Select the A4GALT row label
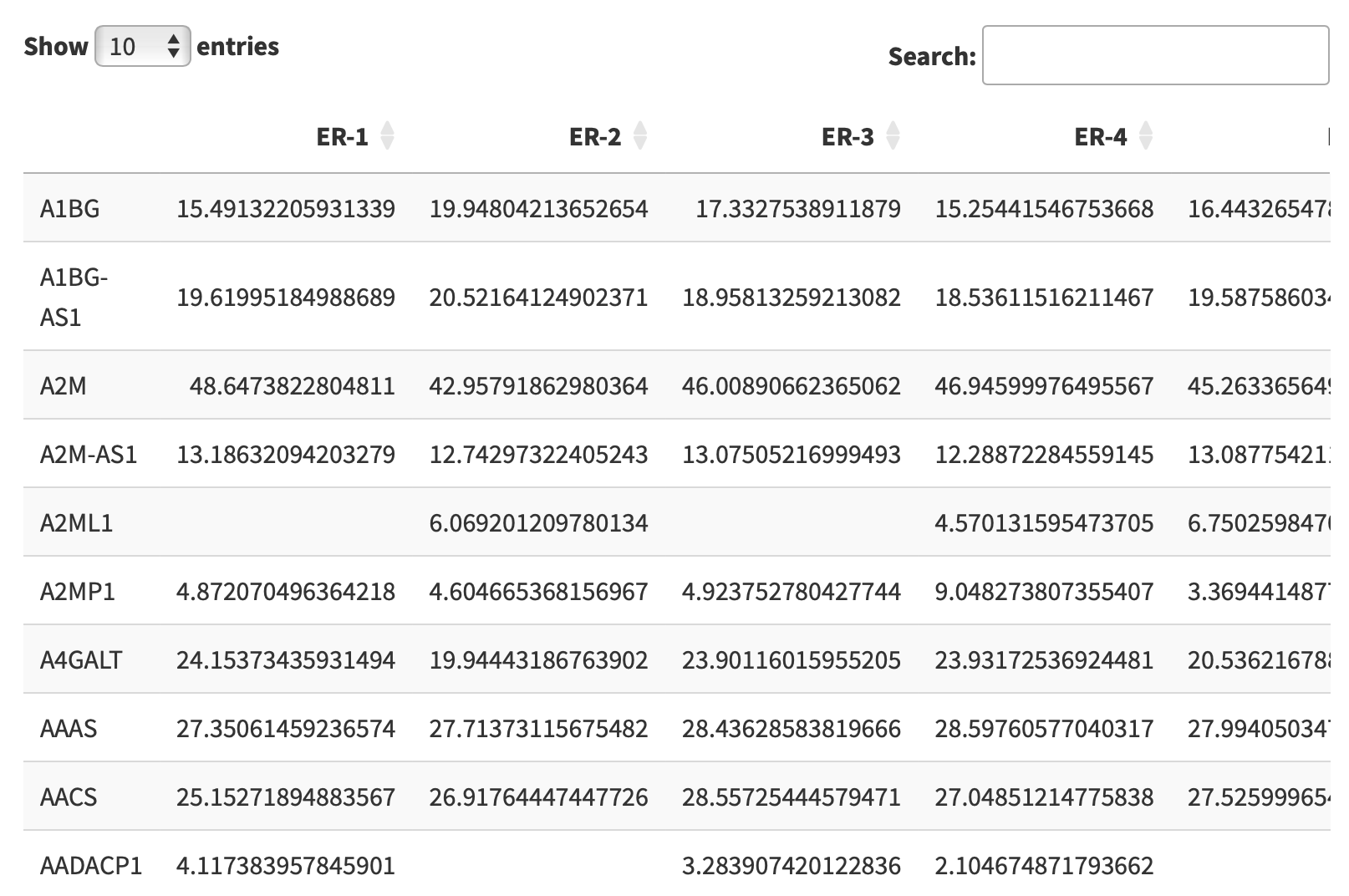This screenshot has height=896, width=1349. point(81,660)
